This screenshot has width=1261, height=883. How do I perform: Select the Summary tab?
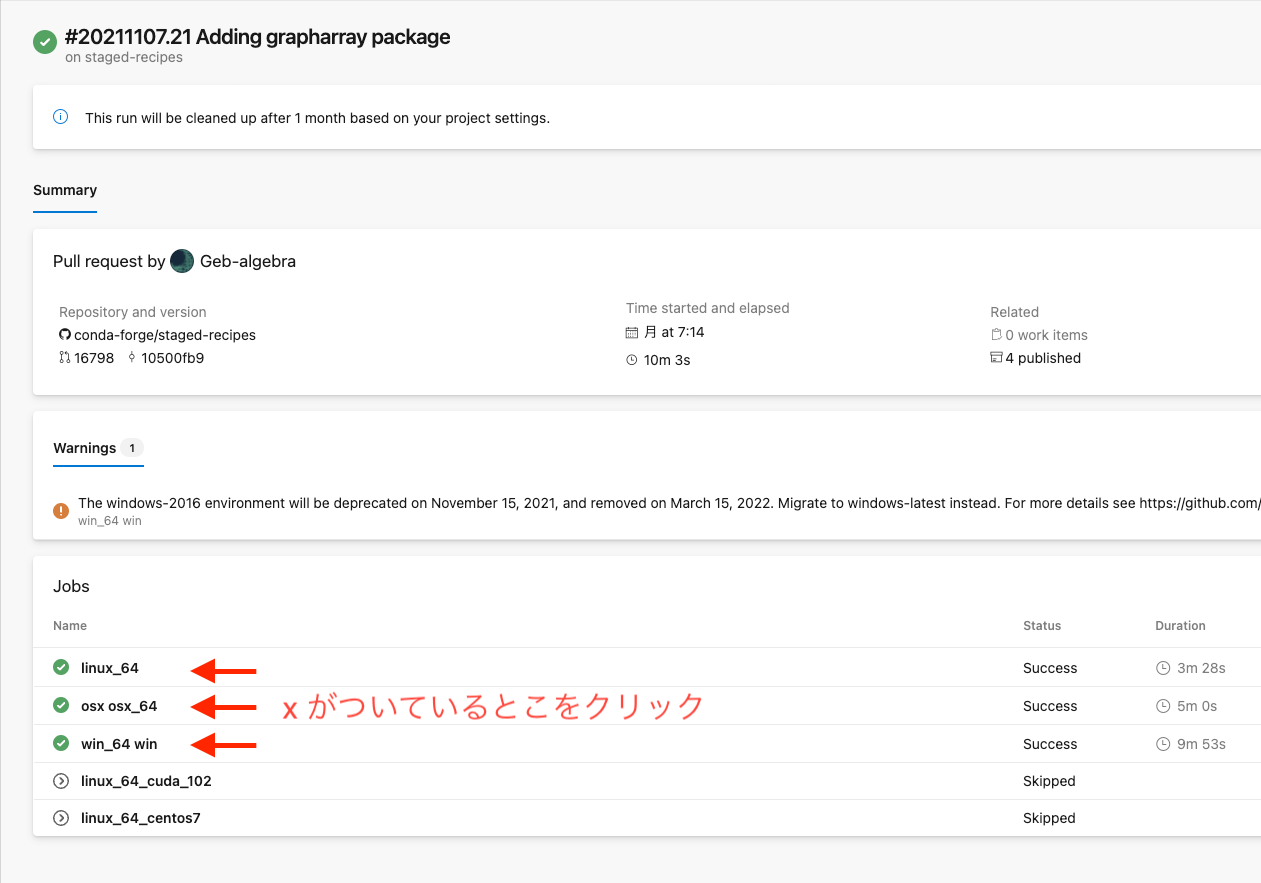(x=65, y=190)
